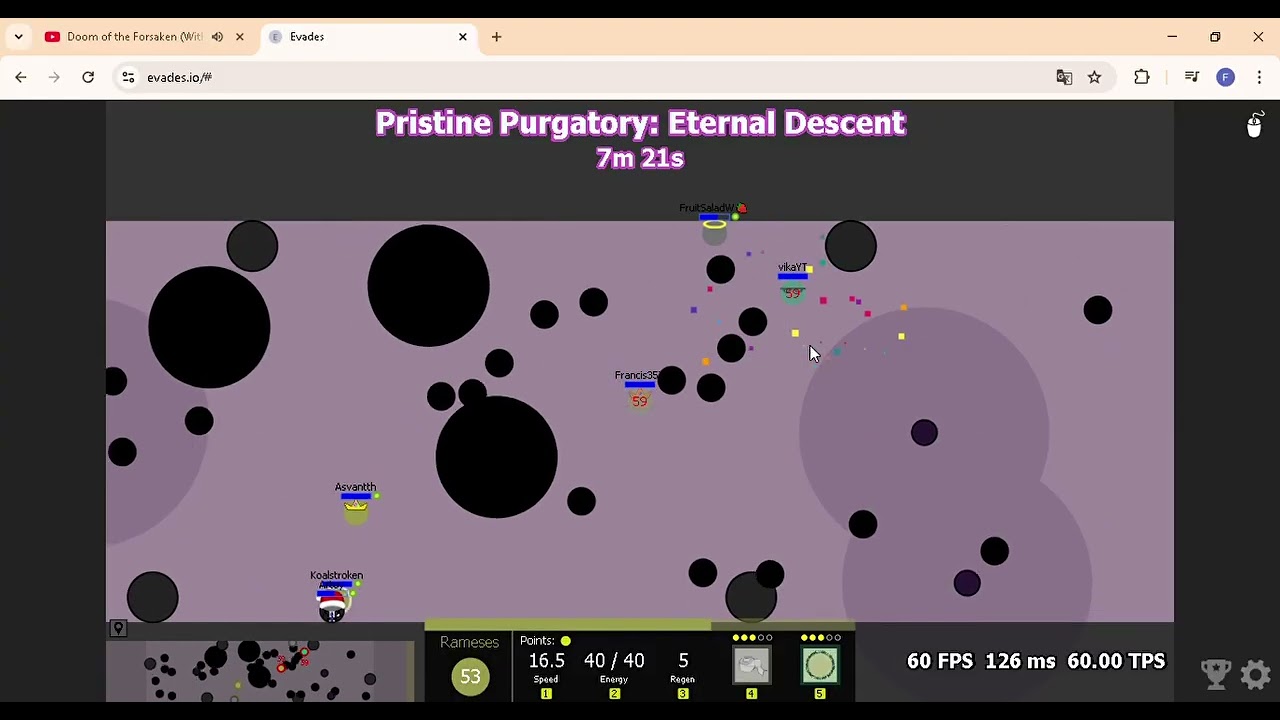Click the Points indicator dot
The width and height of the screenshot is (1280, 720).
click(565, 641)
